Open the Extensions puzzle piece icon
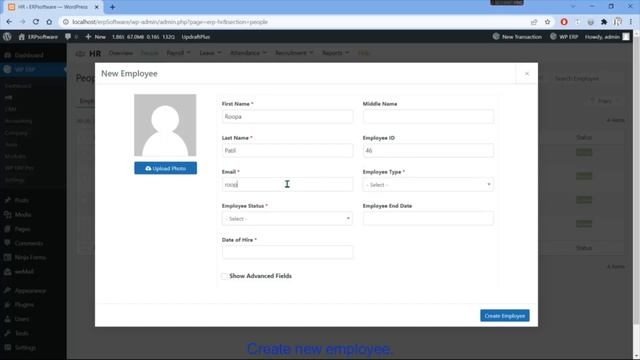 (x=604, y=22)
